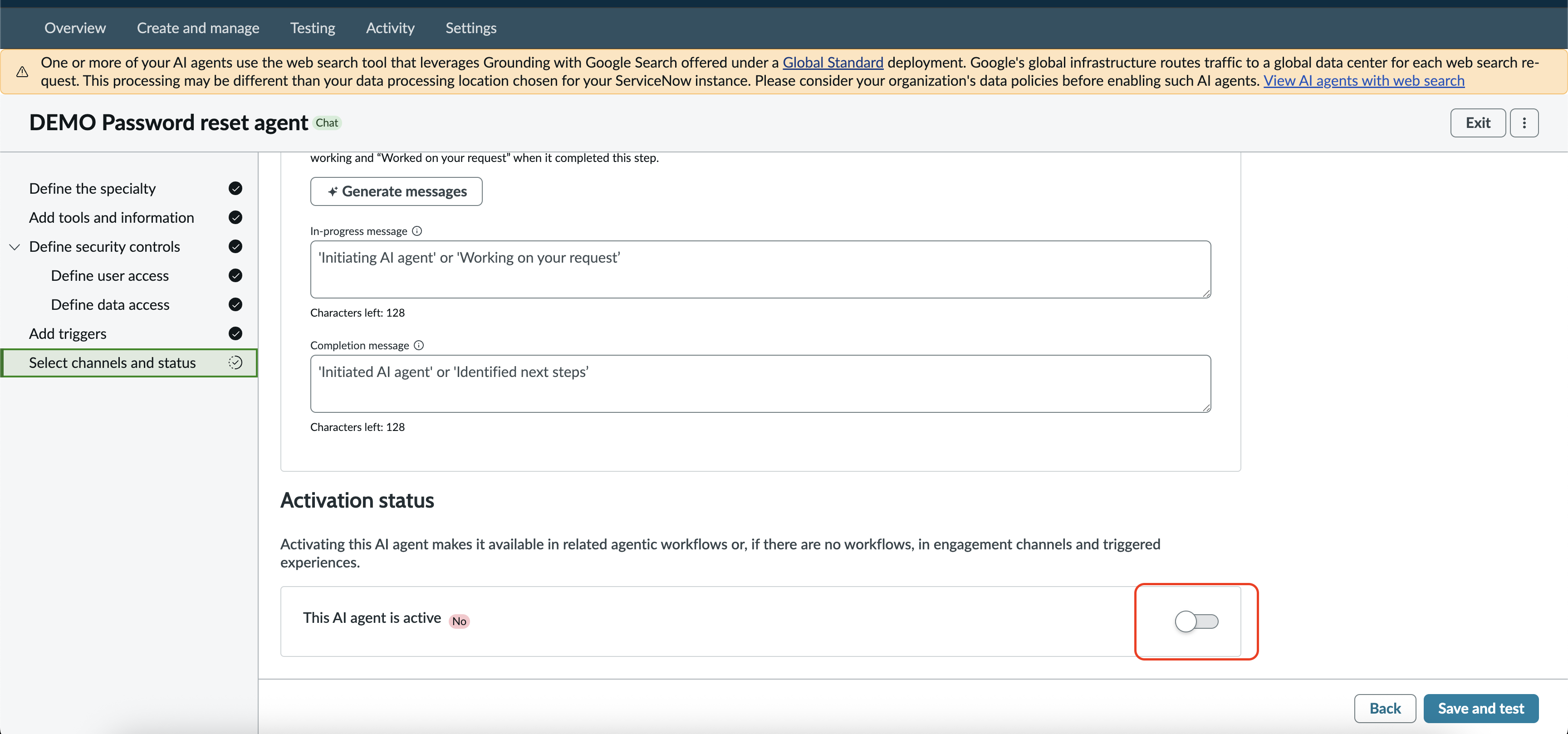The height and width of the screenshot is (734, 1568).
Task: Click Generate messages button
Action: [x=396, y=191]
